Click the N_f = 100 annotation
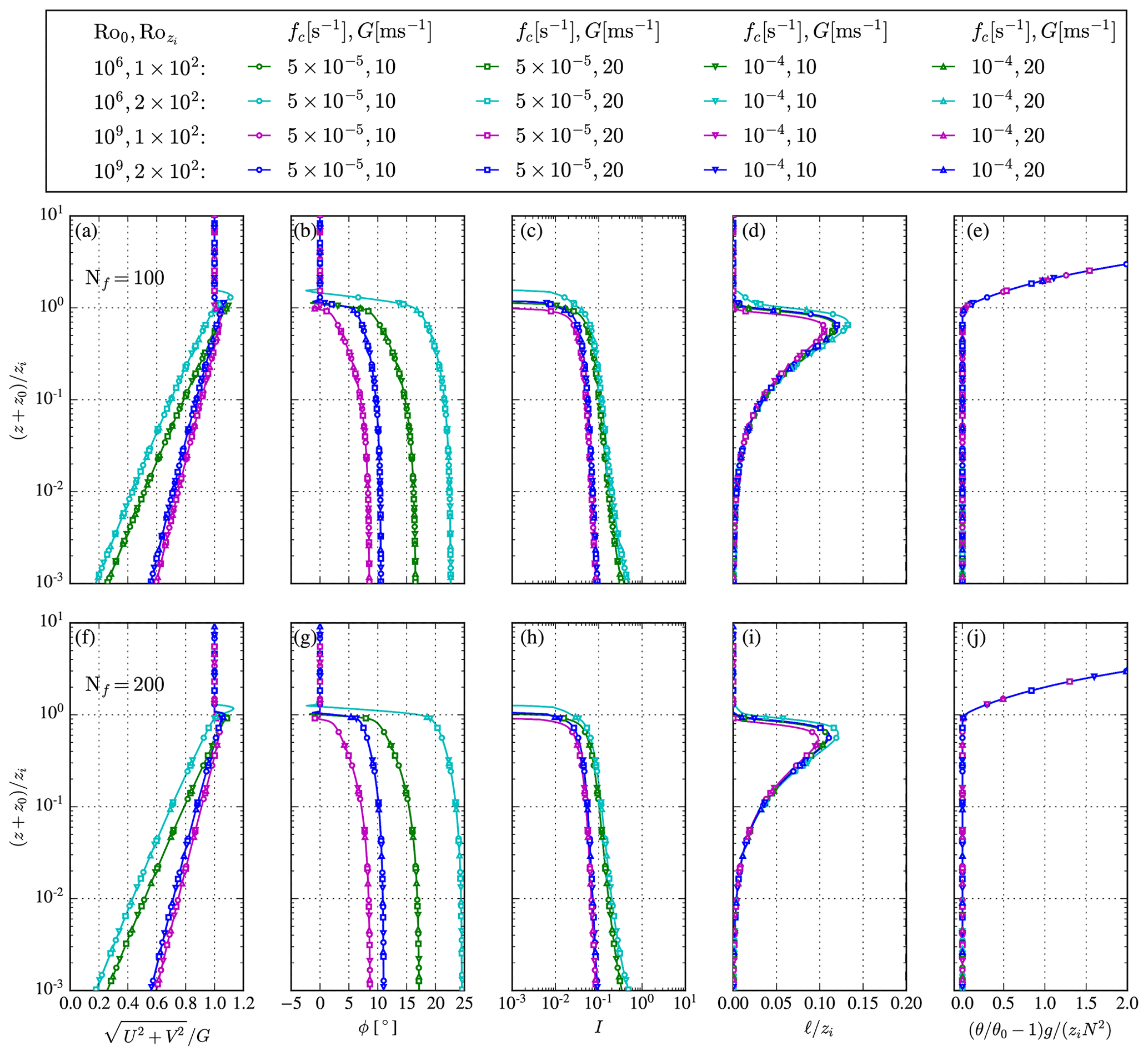The height and width of the screenshot is (1056, 1148). [x=124, y=278]
